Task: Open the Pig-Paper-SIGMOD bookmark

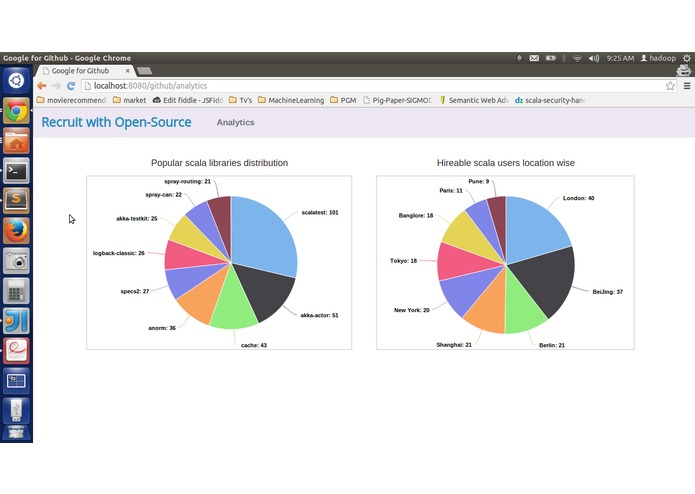Action: tap(397, 100)
